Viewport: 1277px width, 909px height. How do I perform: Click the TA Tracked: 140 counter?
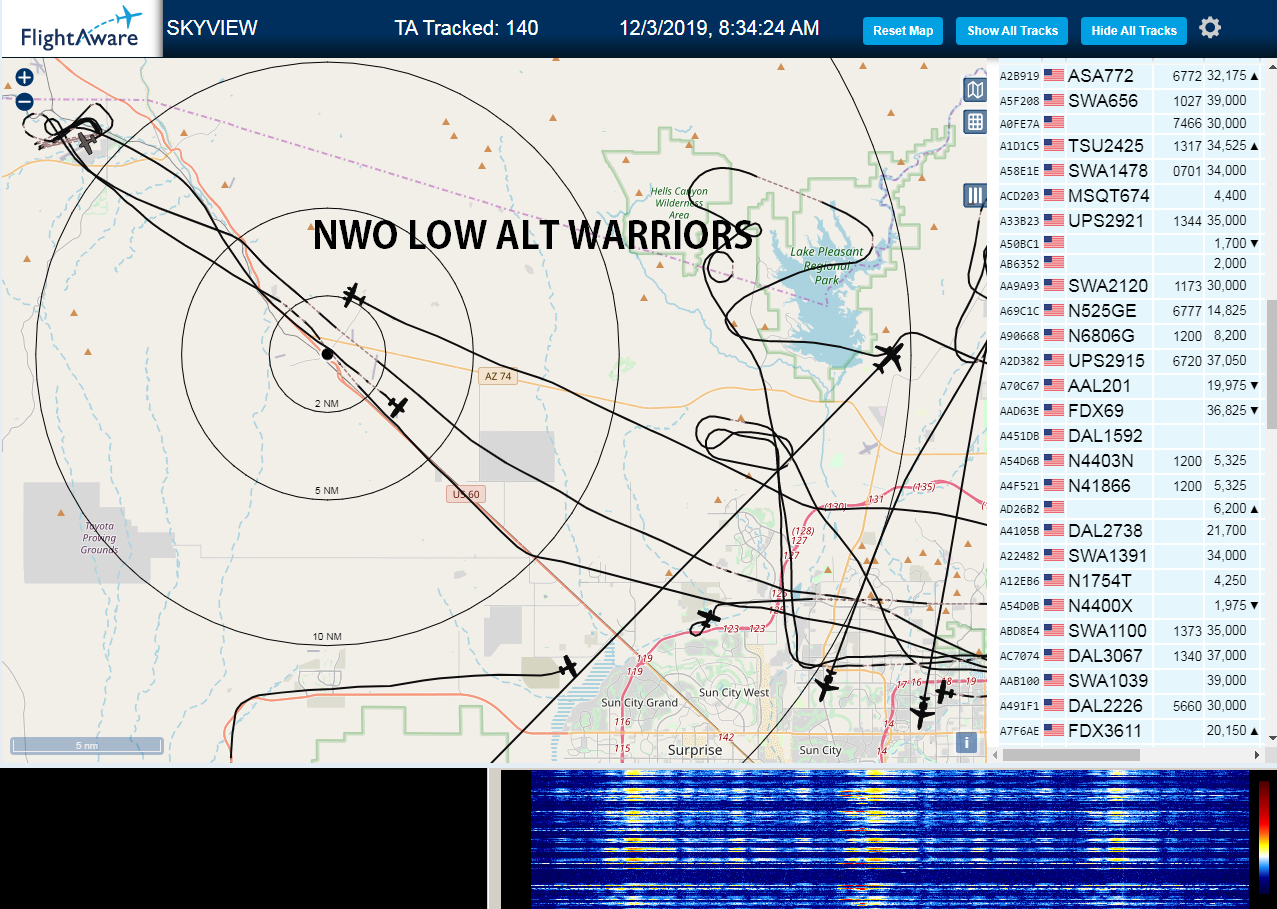pyautogui.click(x=467, y=28)
